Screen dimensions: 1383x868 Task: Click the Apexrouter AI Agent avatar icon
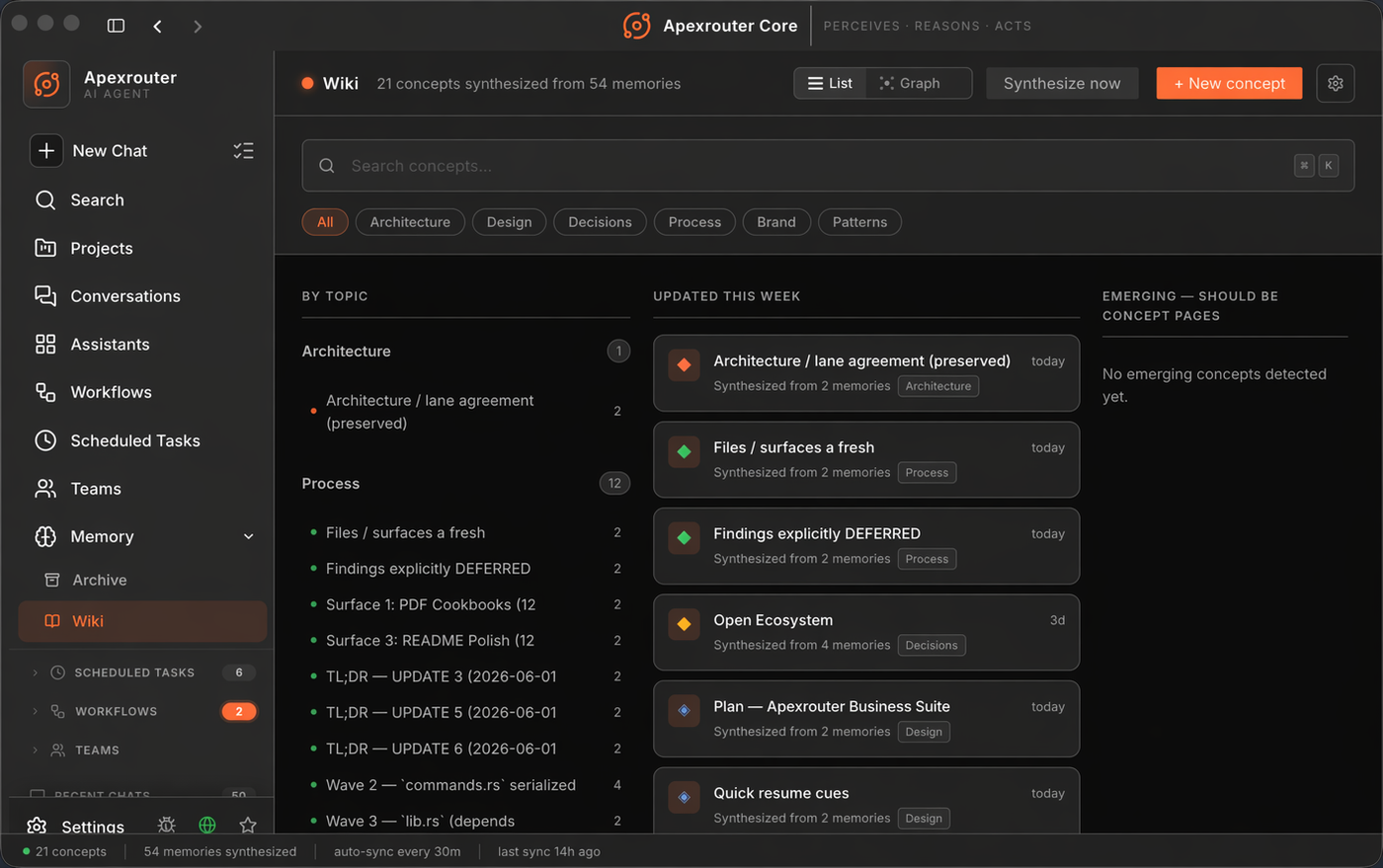pos(46,84)
